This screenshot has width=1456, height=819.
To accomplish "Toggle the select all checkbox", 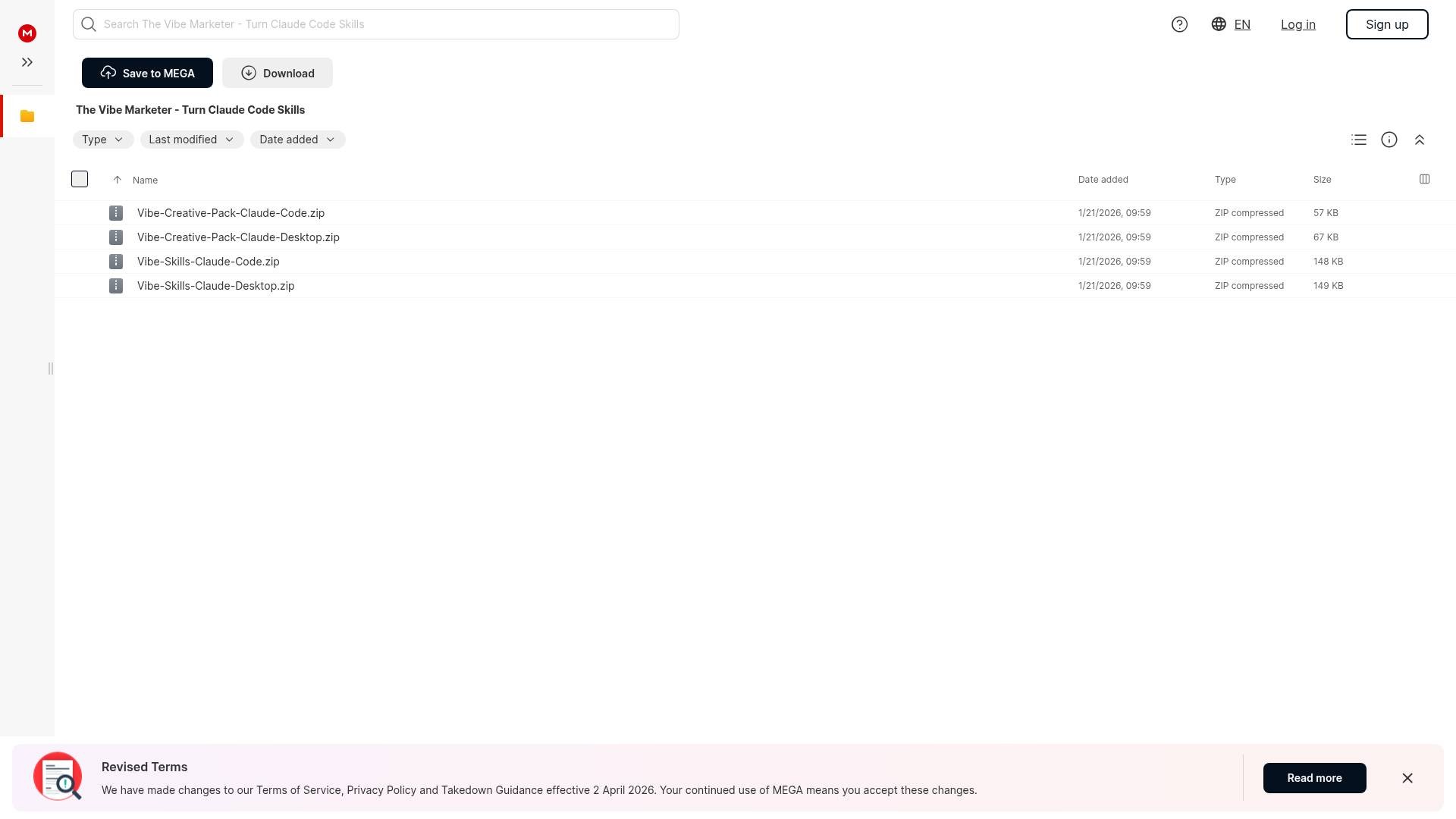I will 80,179.
